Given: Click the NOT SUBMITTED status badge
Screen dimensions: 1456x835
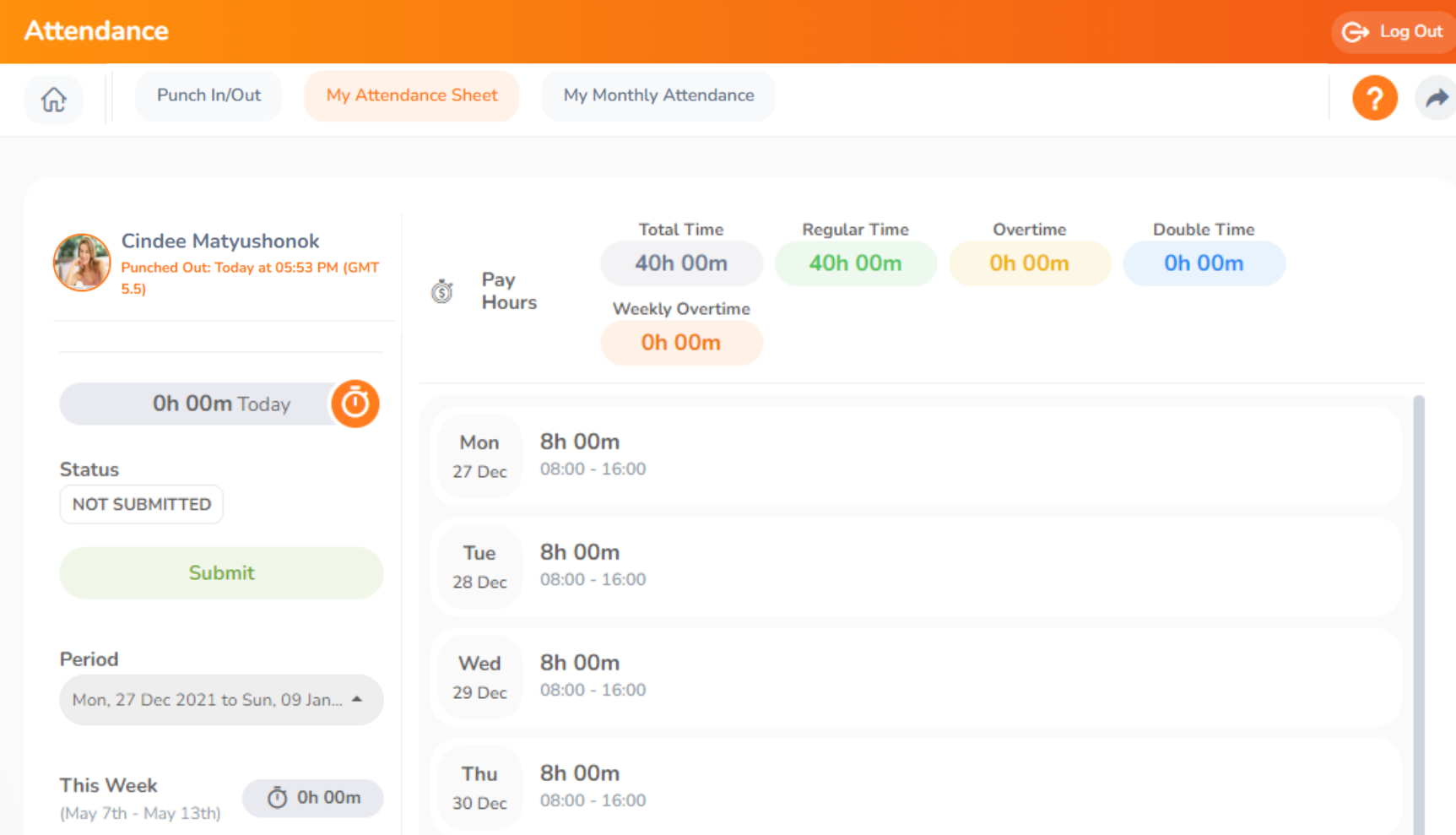Looking at the screenshot, I should click(x=142, y=504).
